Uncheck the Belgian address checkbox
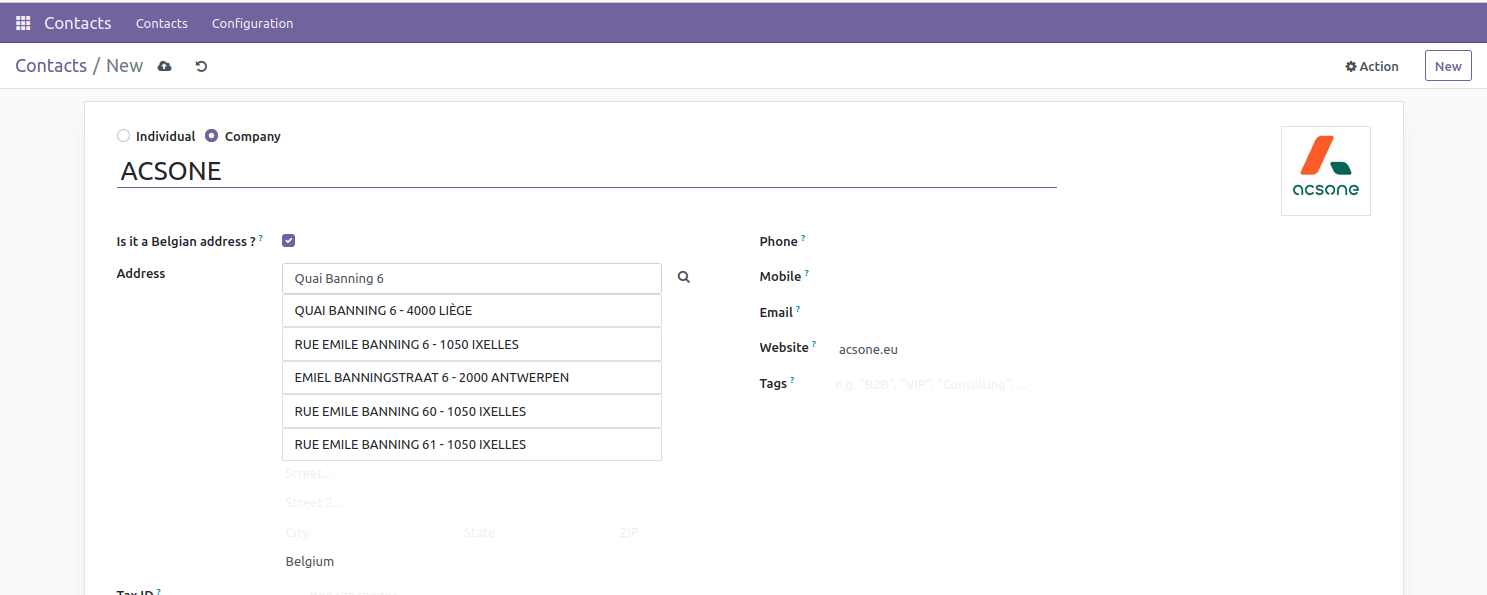The image size is (1487, 595). tap(289, 240)
